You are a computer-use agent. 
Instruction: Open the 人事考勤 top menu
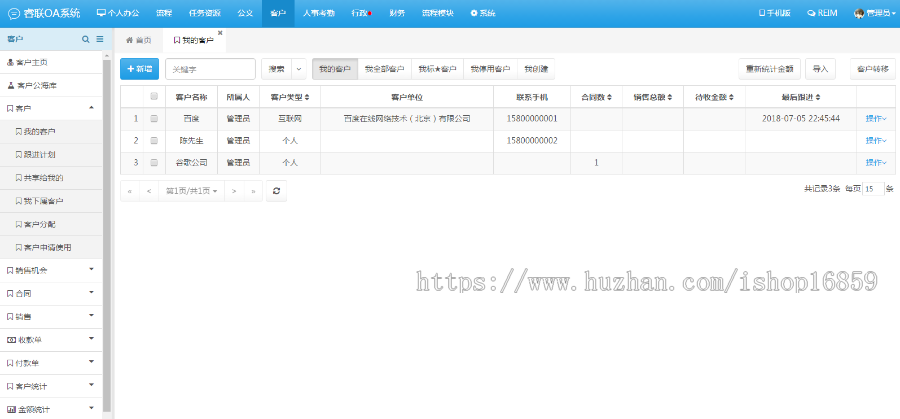[x=319, y=13]
